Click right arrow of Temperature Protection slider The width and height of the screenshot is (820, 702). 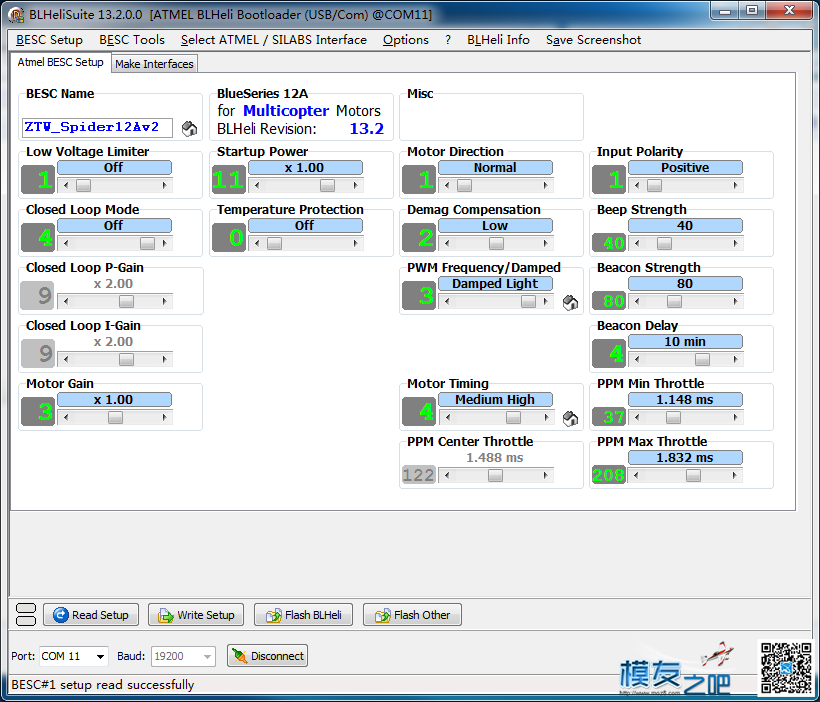point(356,243)
